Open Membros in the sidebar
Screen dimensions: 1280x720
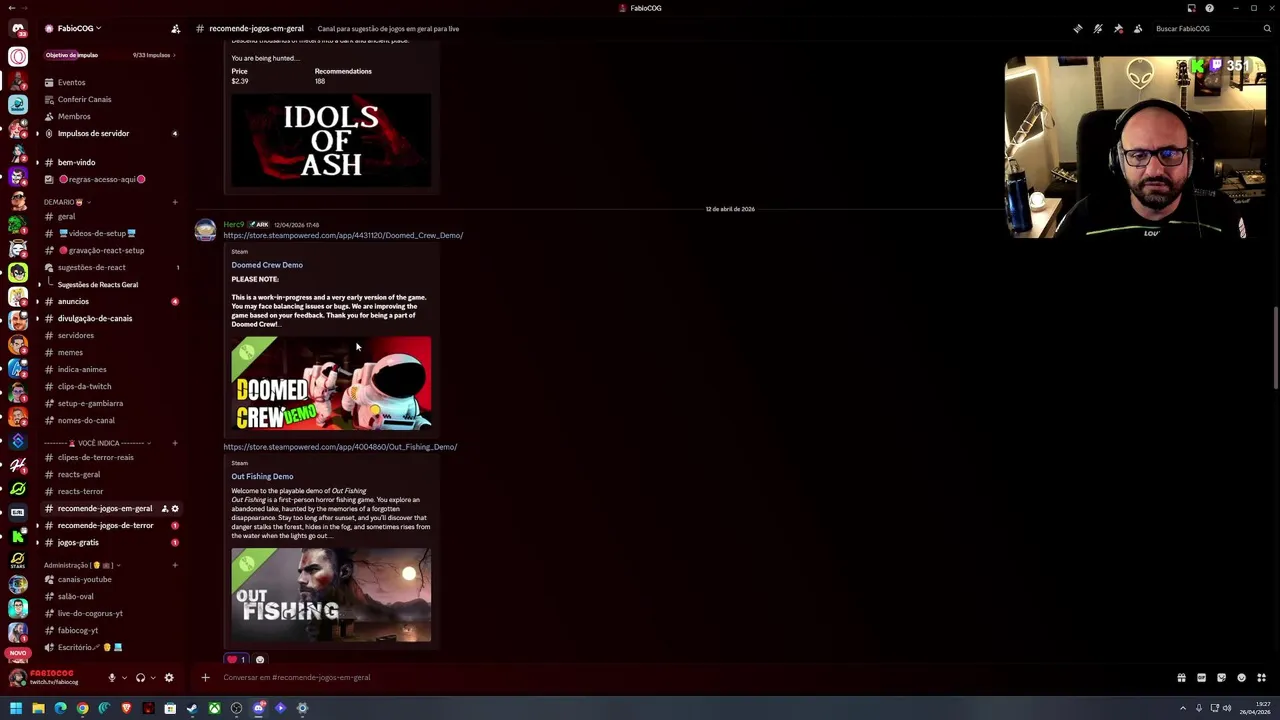[110, 116]
